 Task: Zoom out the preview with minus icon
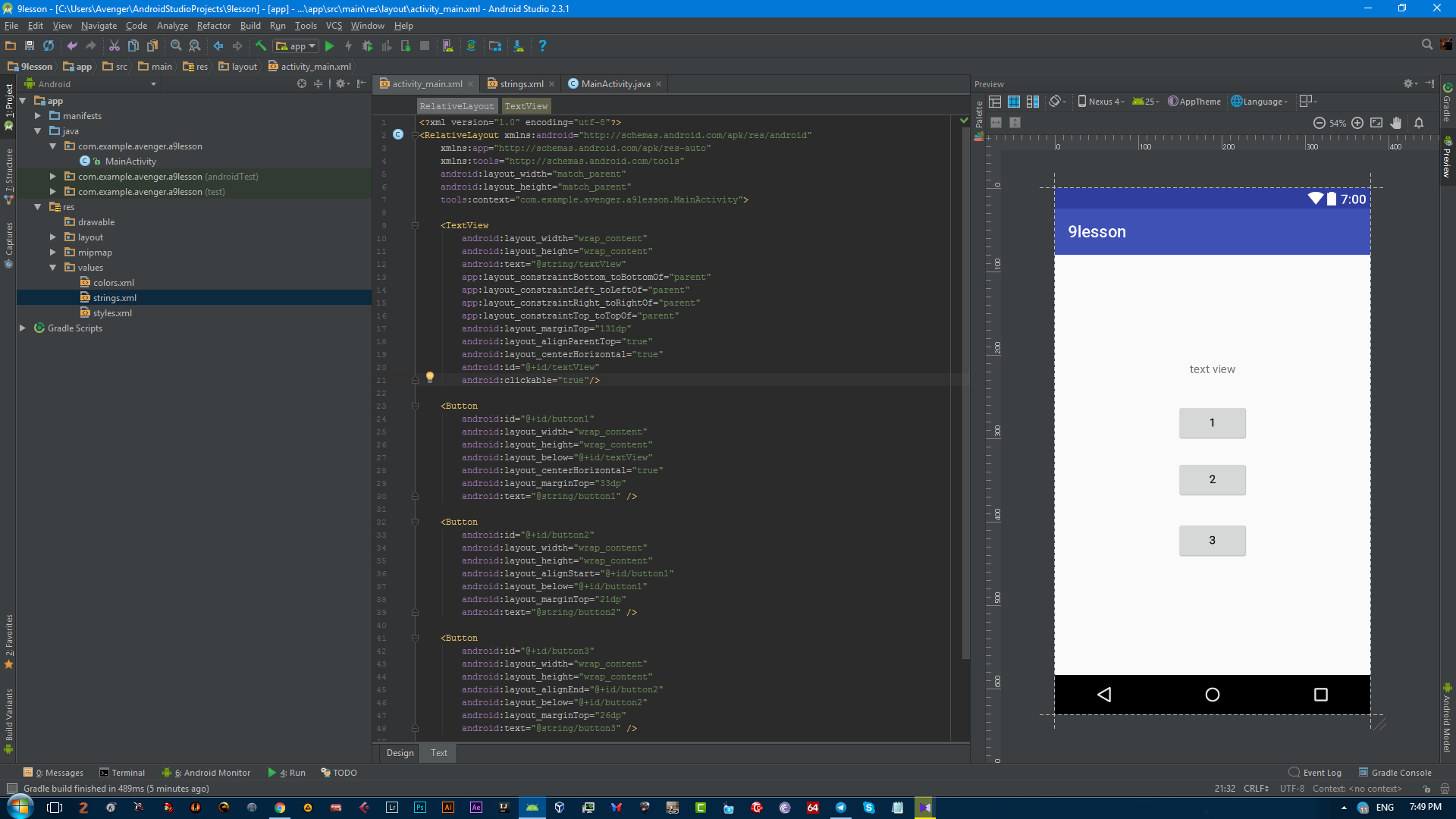tap(1319, 123)
